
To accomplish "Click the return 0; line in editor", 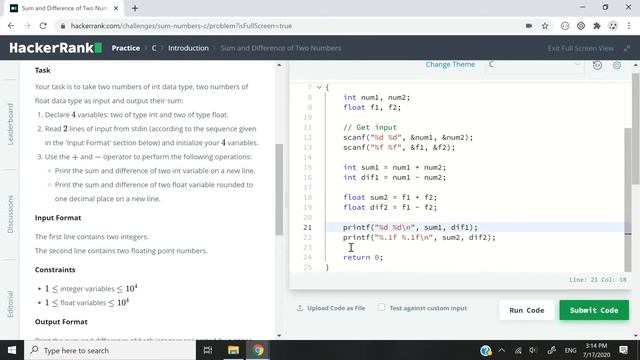I will (363, 257).
